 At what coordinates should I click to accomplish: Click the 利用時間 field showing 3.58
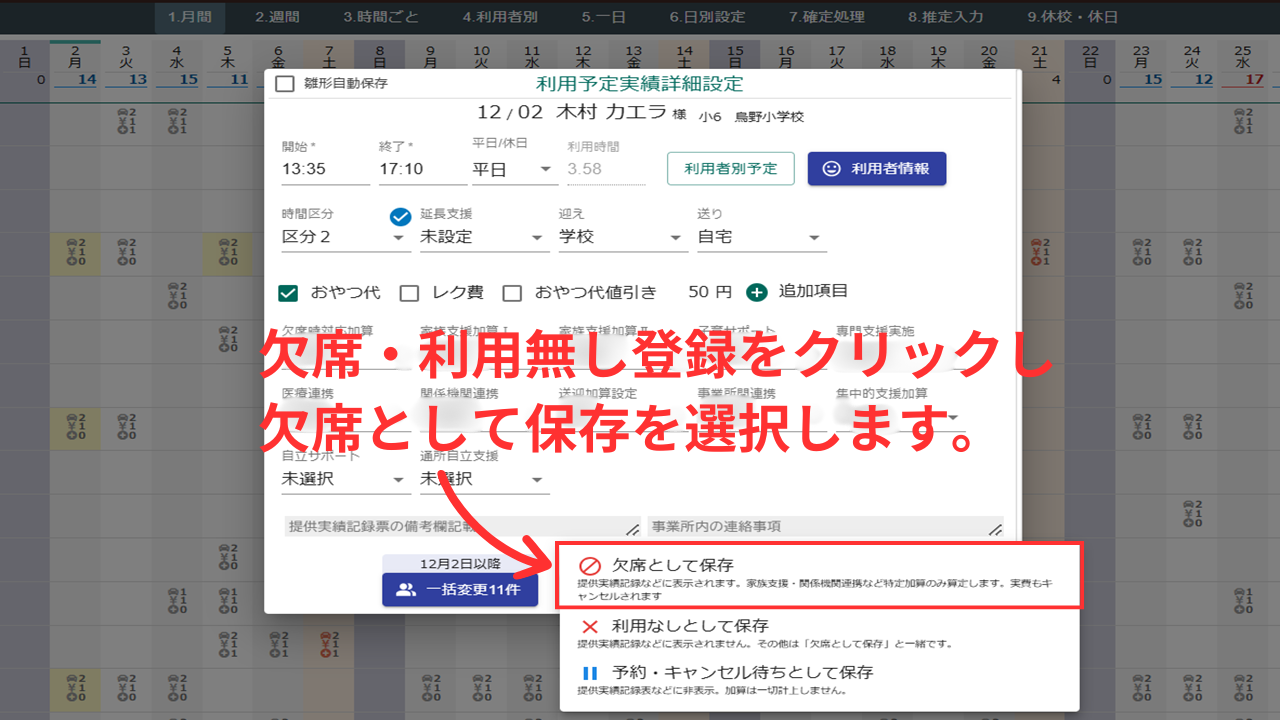[x=606, y=170]
